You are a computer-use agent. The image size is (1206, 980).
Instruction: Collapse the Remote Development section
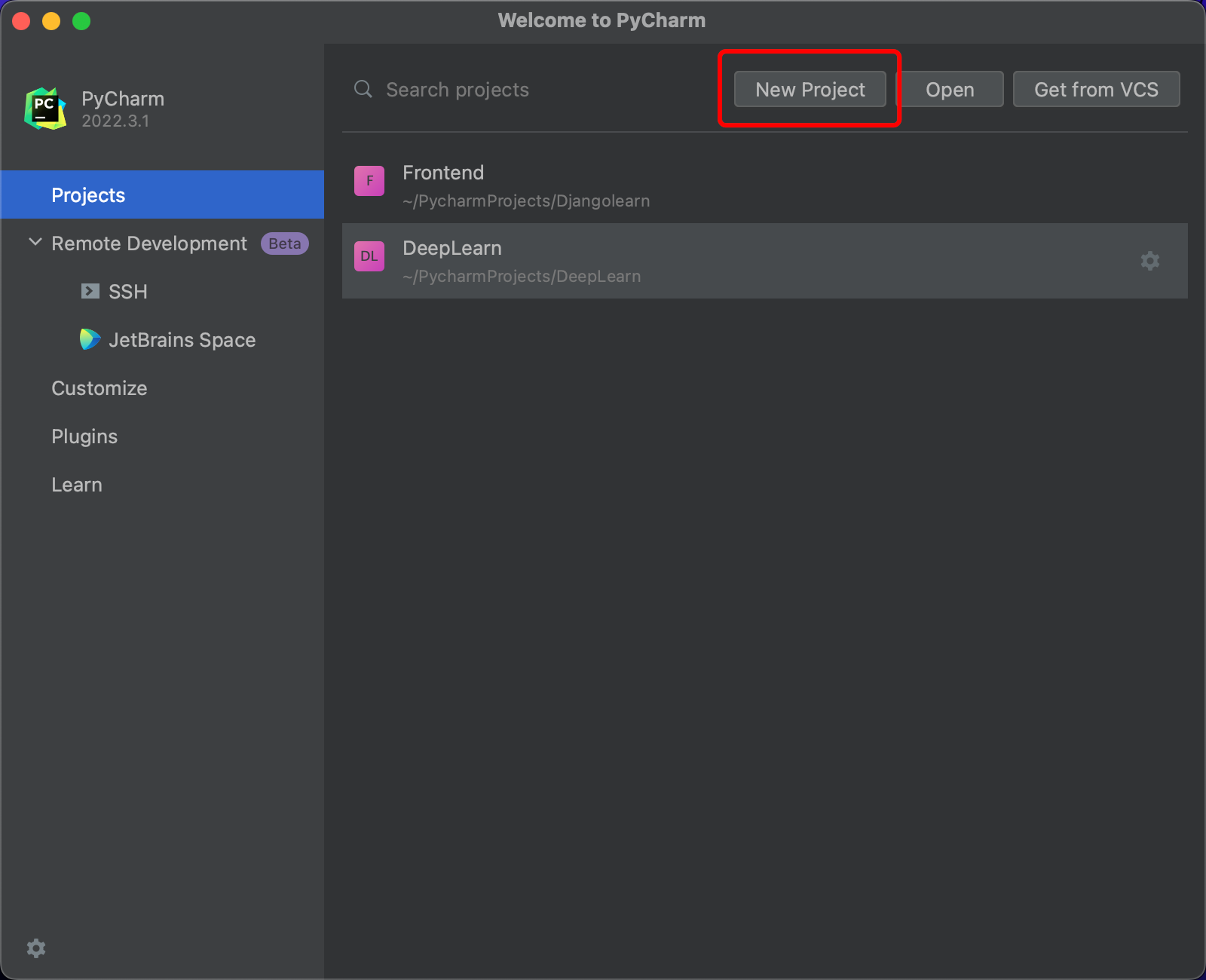[35, 242]
